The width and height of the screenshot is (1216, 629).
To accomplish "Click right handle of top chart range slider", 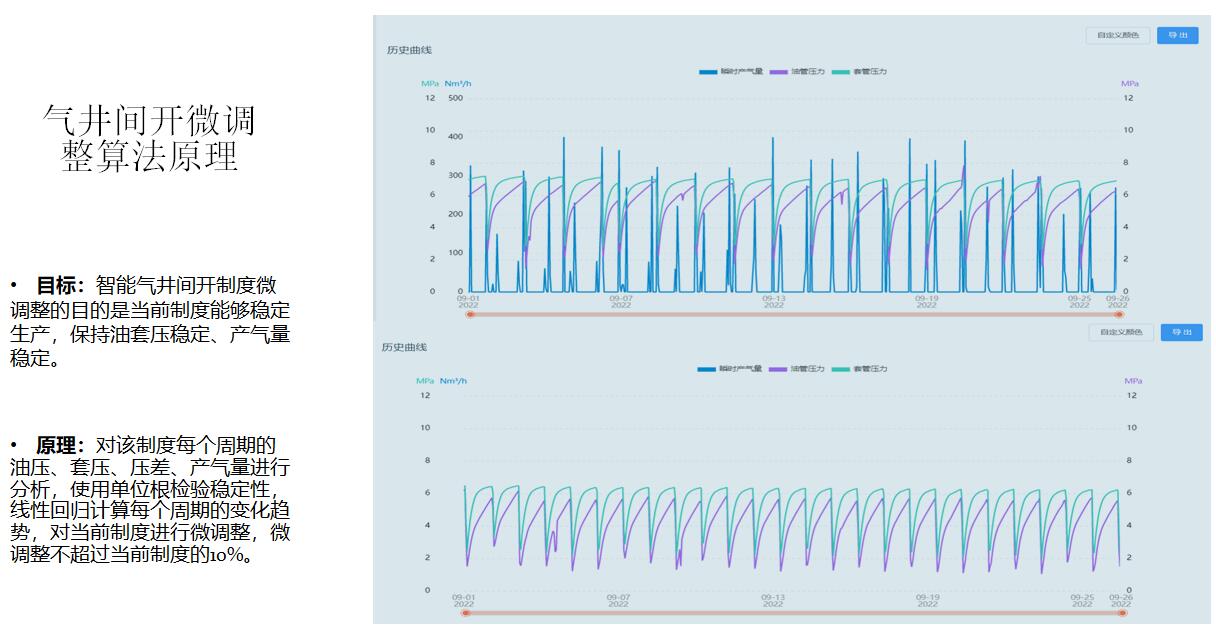I will (1119, 314).
